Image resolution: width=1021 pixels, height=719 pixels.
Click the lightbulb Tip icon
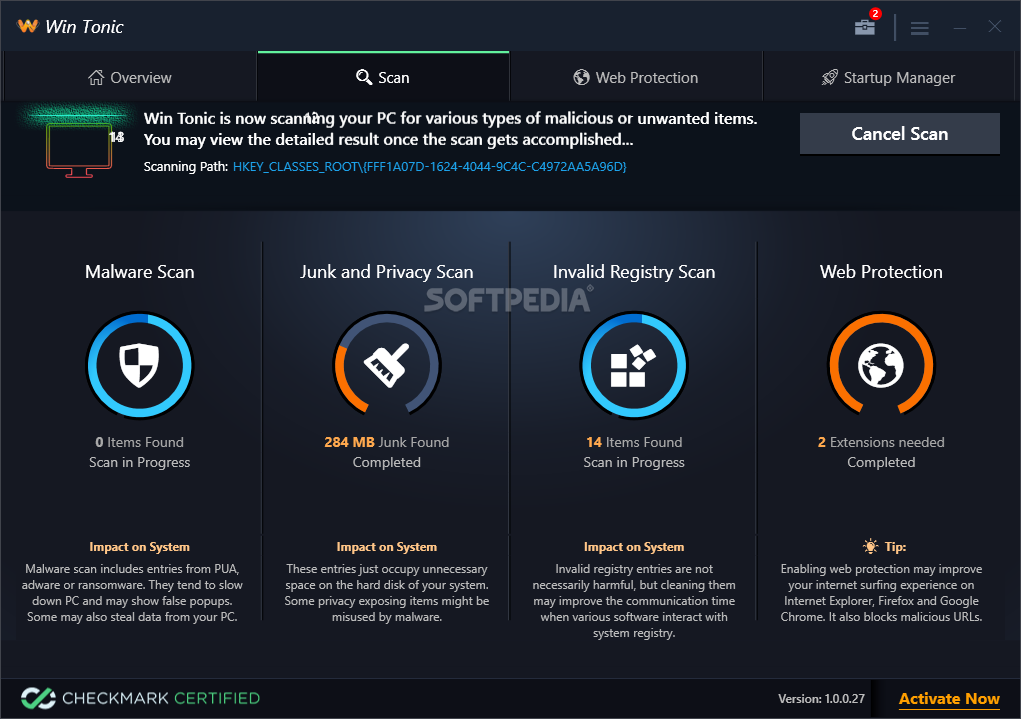(x=870, y=546)
